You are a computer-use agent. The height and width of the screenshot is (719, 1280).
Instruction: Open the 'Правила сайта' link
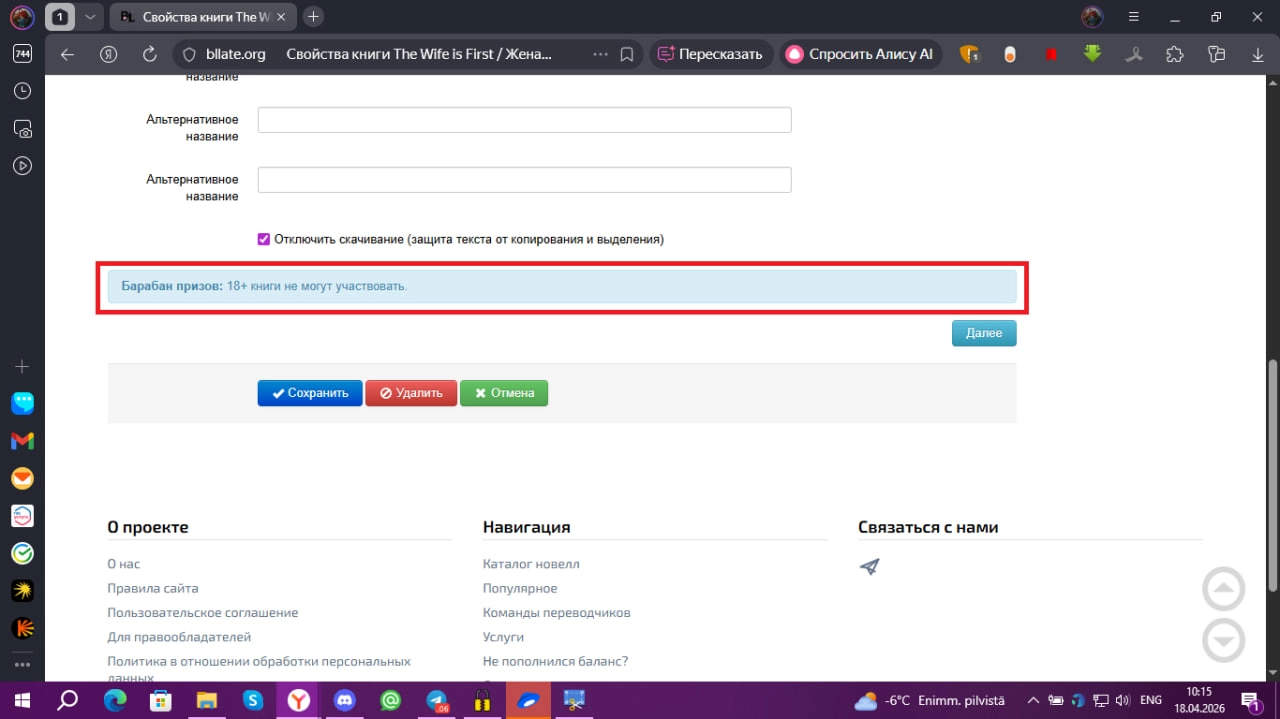(x=153, y=588)
